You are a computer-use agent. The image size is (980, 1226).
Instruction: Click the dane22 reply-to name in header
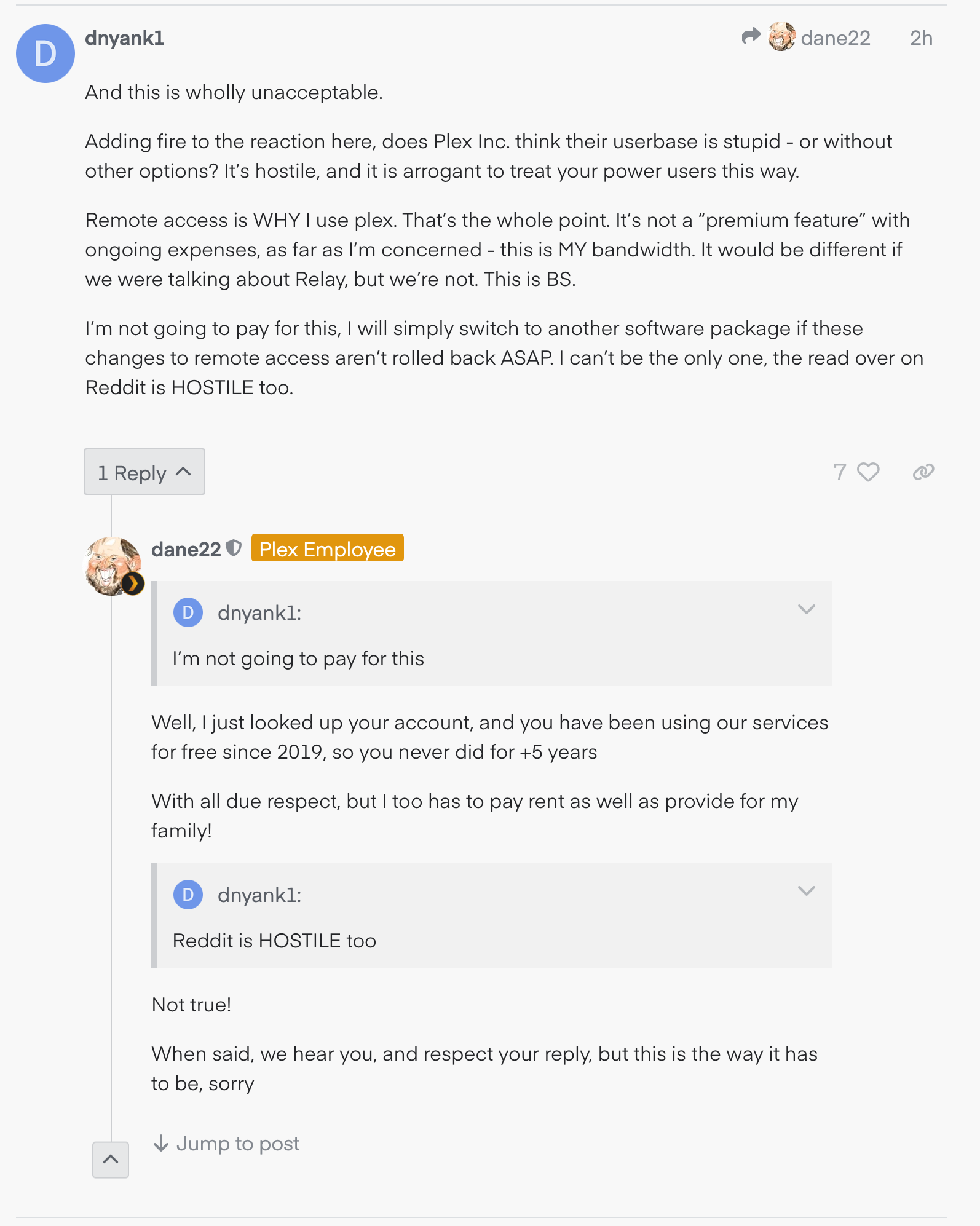click(x=836, y=38)
